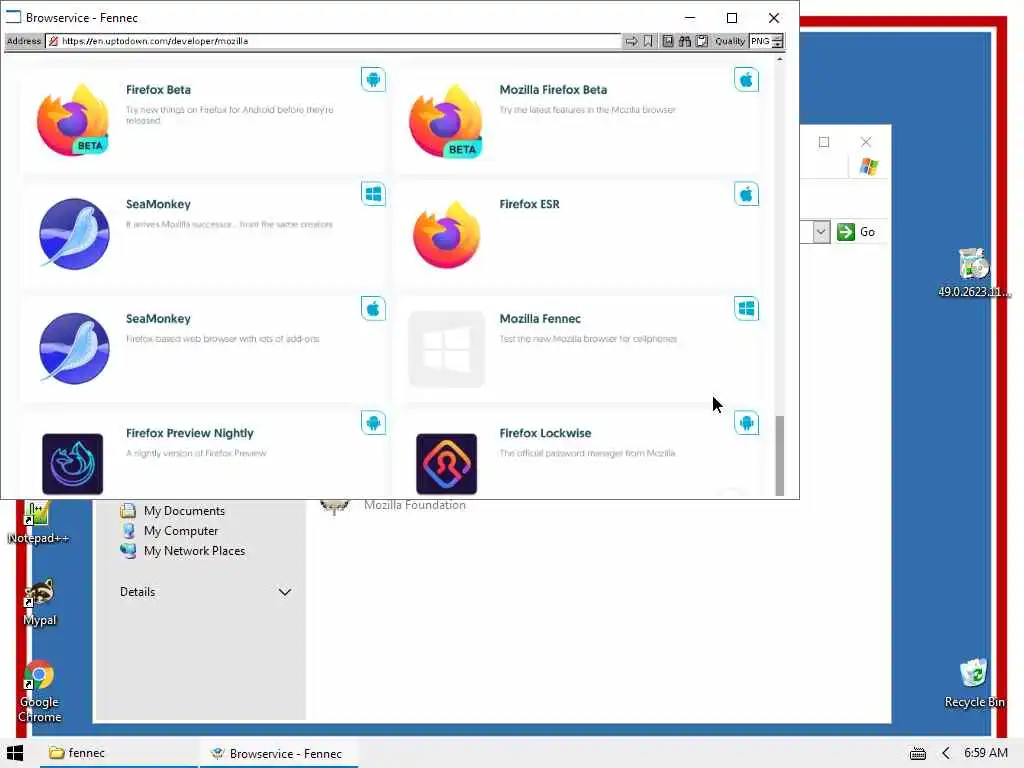Click the page vertical scrollbar thumb
Screen dimensions: 1024x768
(x=779, y=455)
